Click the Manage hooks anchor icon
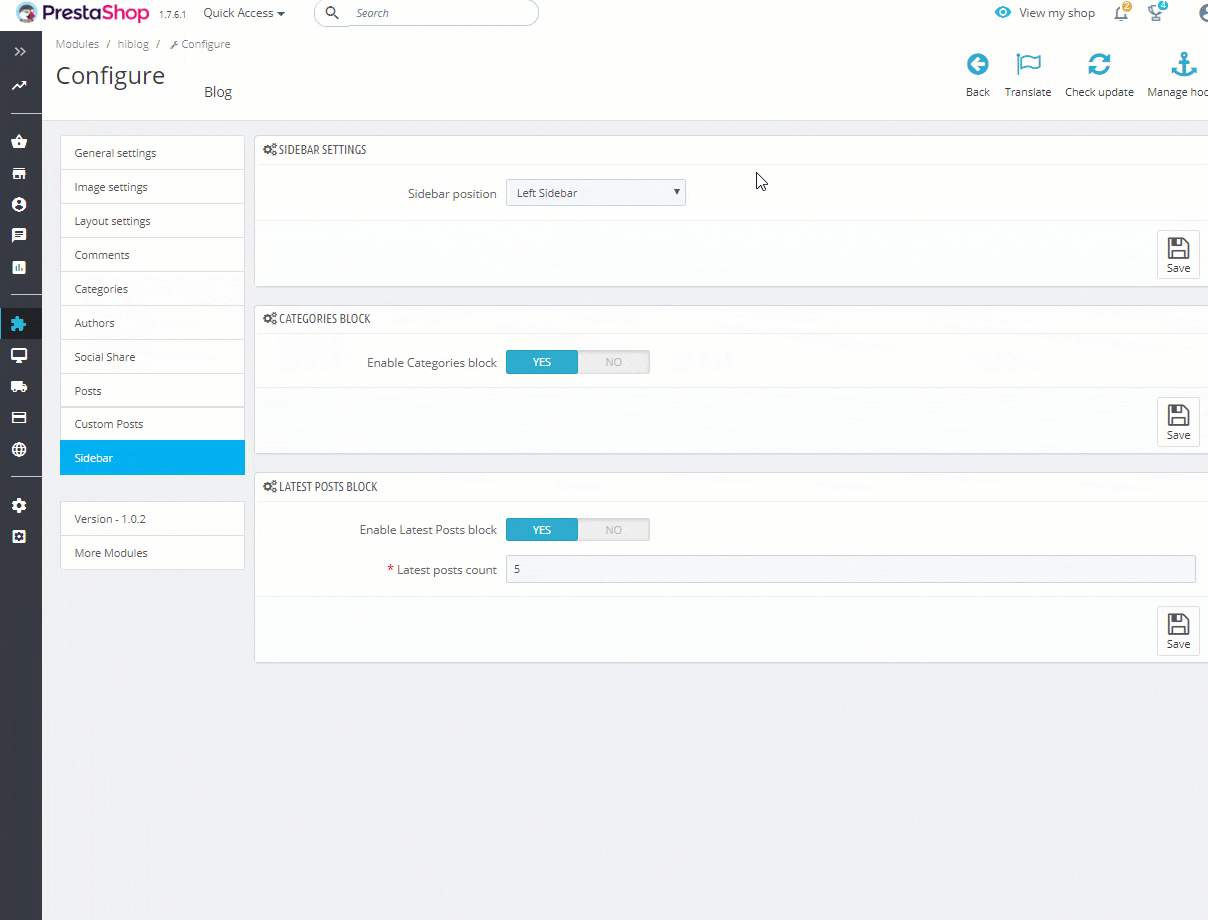The width and height of the screenshot is (1208, 920). [1184, 65]
